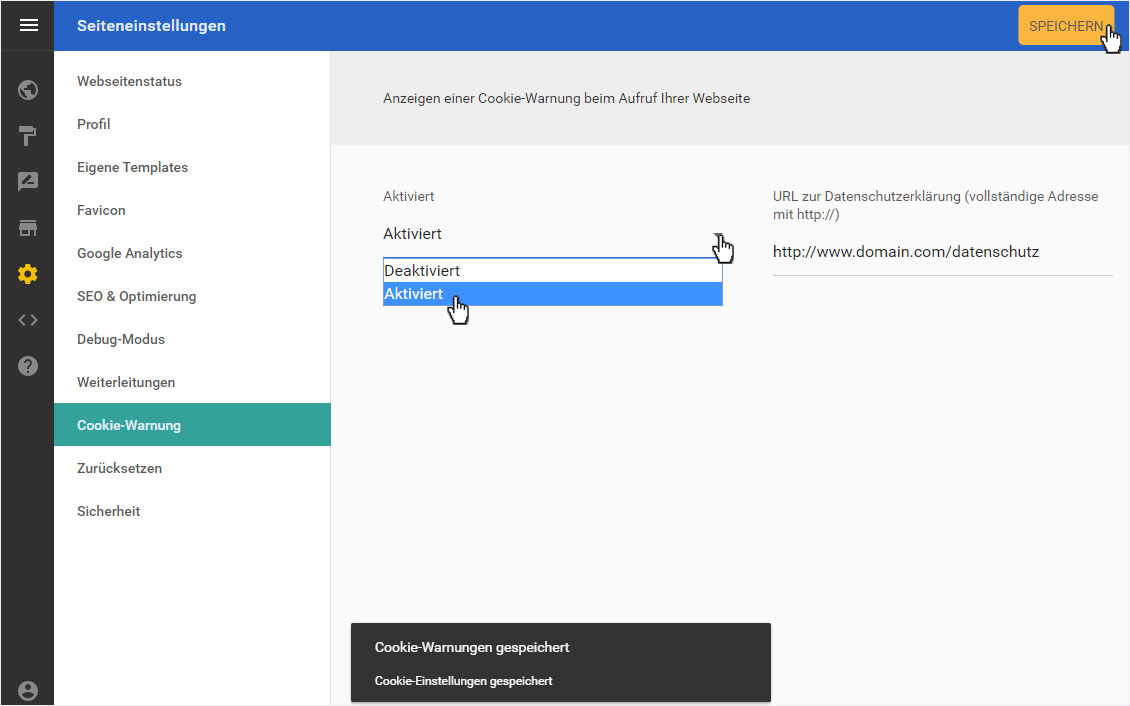Expand the Aktiviert dropdown arrow
Image resolution: width=1130 pixels, height=706 pixels.
(718, 236)
